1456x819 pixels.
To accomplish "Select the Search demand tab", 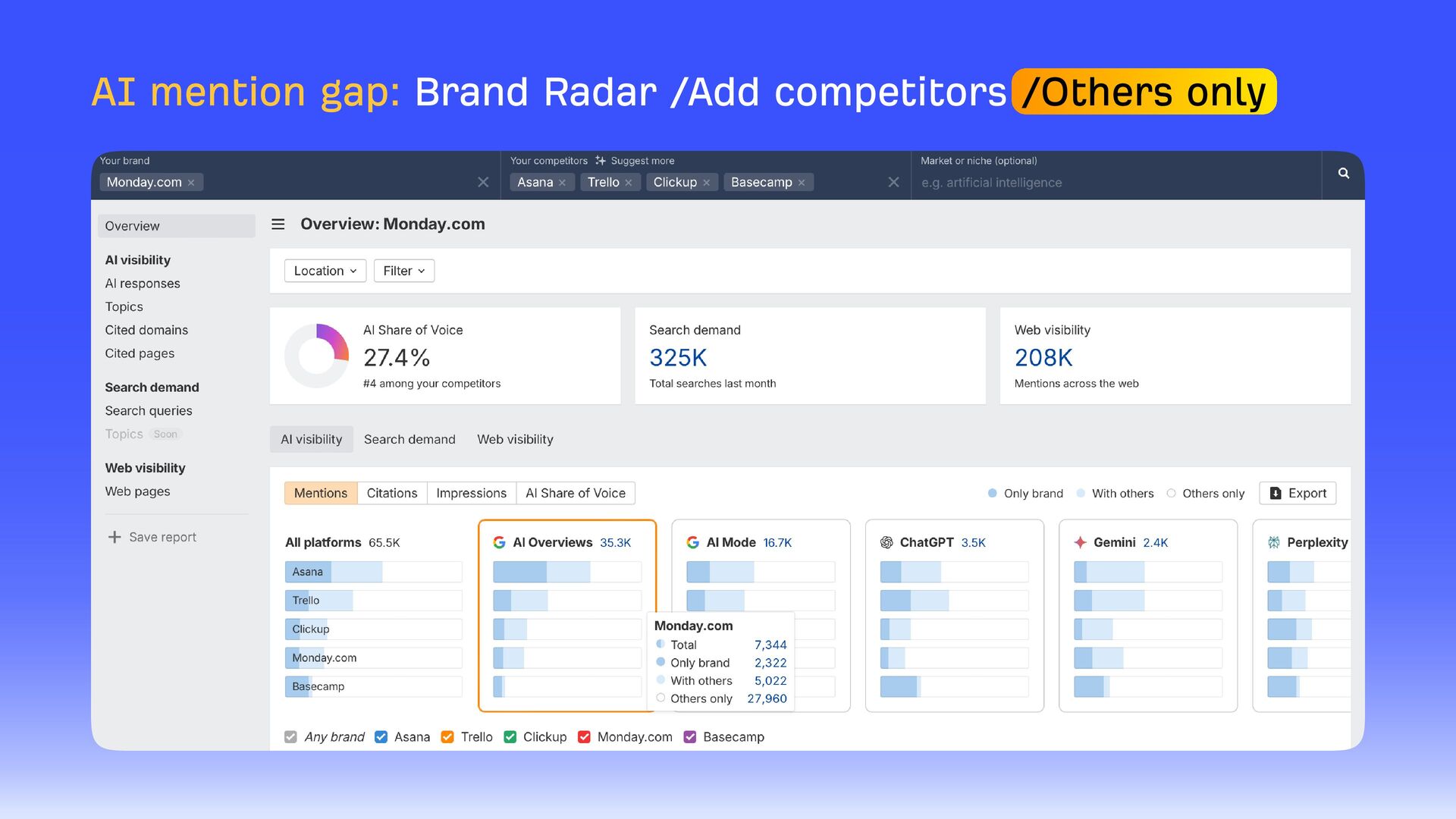I will tap(409, 439).
